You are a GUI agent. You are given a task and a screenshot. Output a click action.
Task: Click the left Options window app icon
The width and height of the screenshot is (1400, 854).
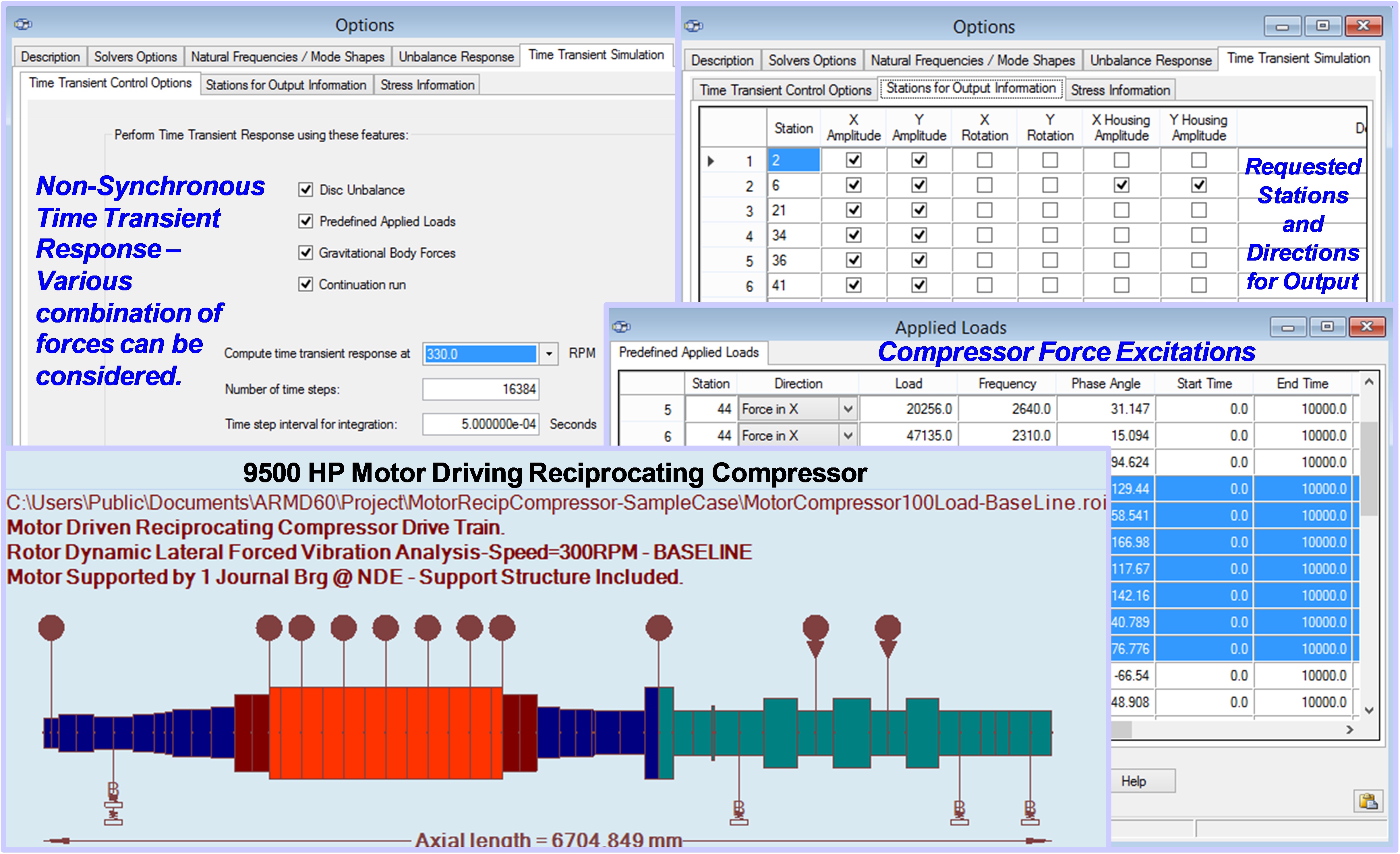pyautogui.click(x=23, y=24)
